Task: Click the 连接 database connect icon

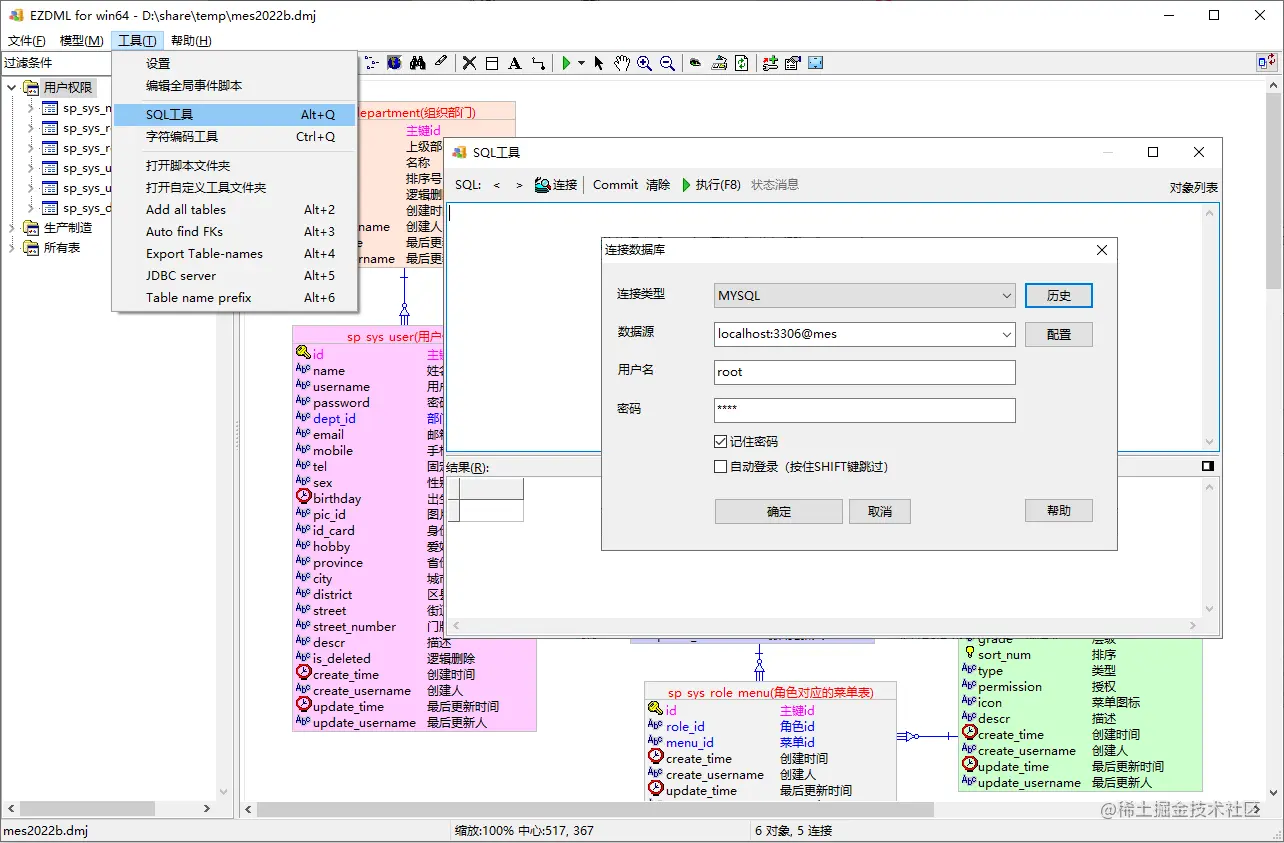Action: 556,185
